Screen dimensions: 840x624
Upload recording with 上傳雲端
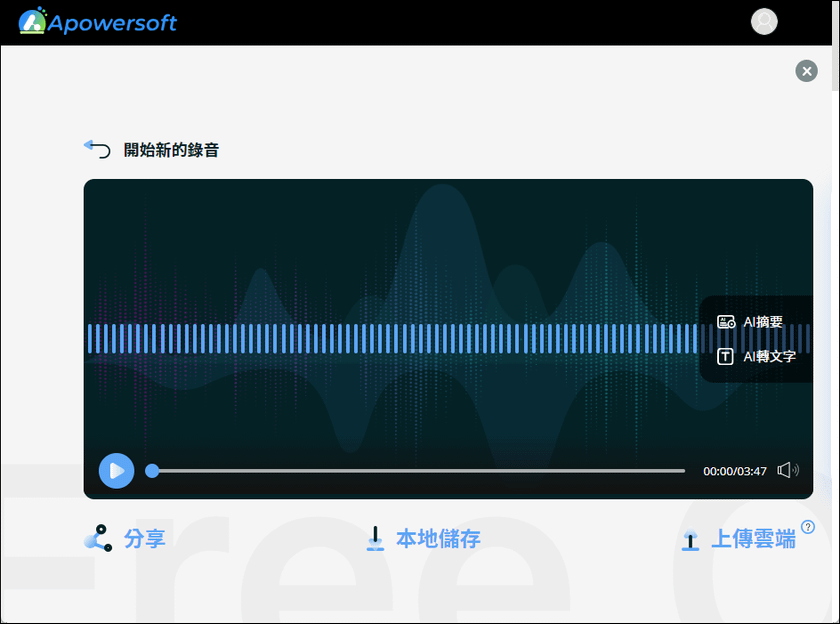pos(753,539)
